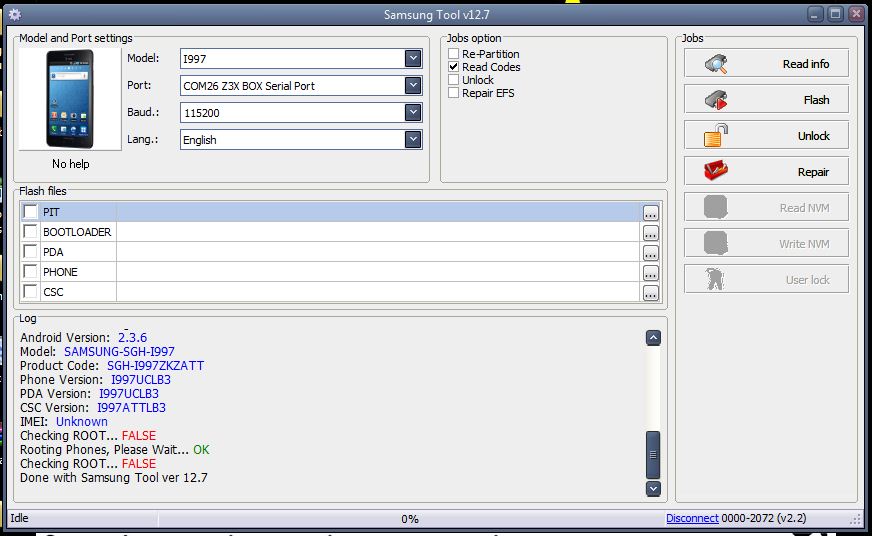The width and height of the screenshot is (872, 536).
Task: Click the 0% progress bar
Action: click(410, 519)
